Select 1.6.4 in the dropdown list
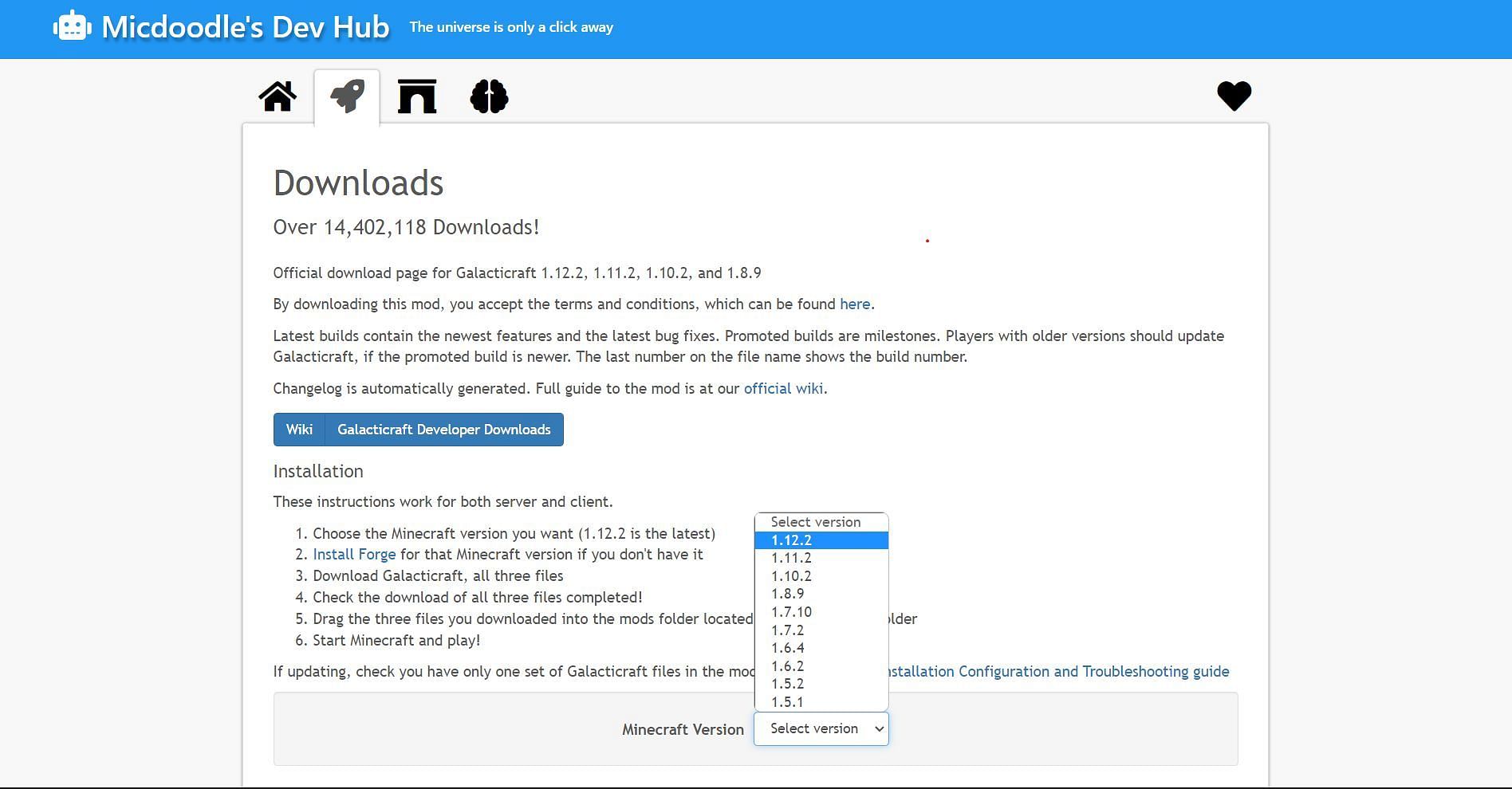 click(x=821, y=648)
